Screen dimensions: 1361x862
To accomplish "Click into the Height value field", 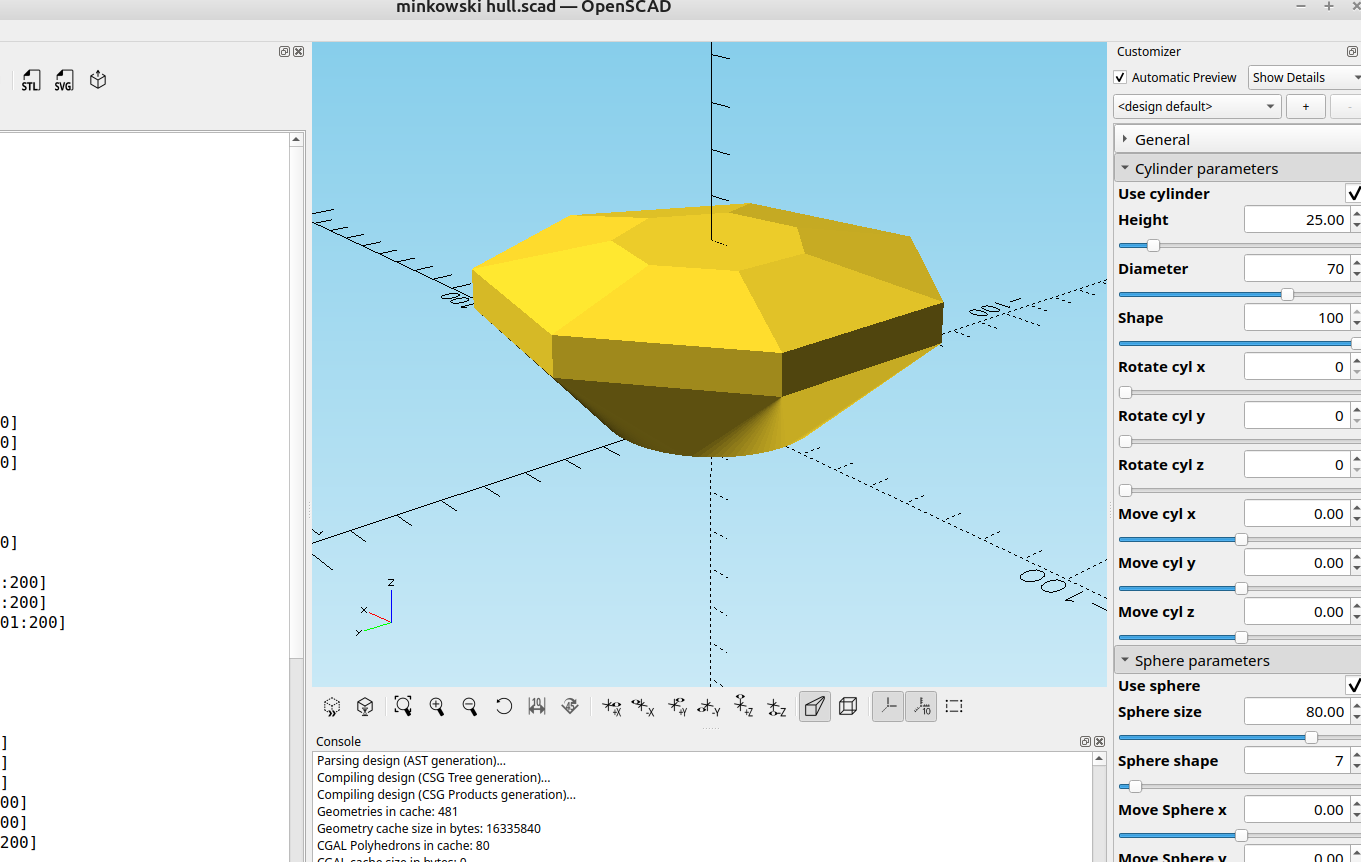I will click(x=1295, y=220).
